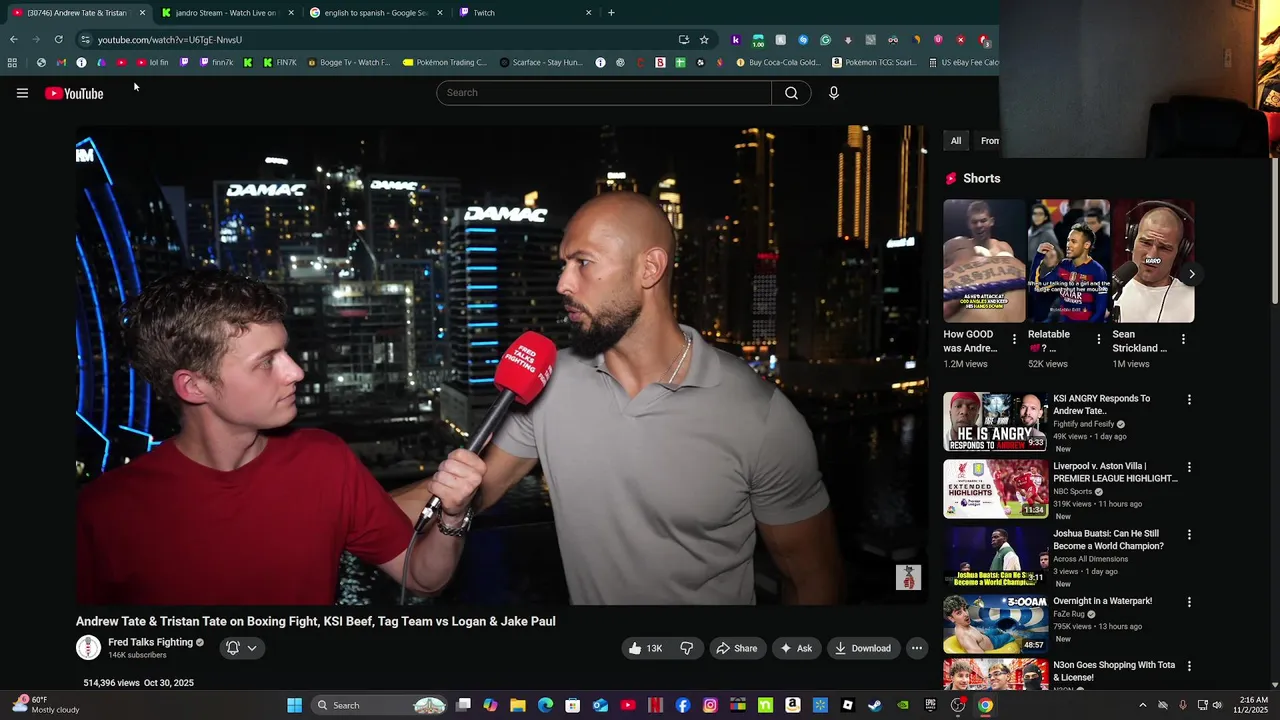1280x720 pixels.
Task: Show hidden system tray icons
Action: 1143,705
